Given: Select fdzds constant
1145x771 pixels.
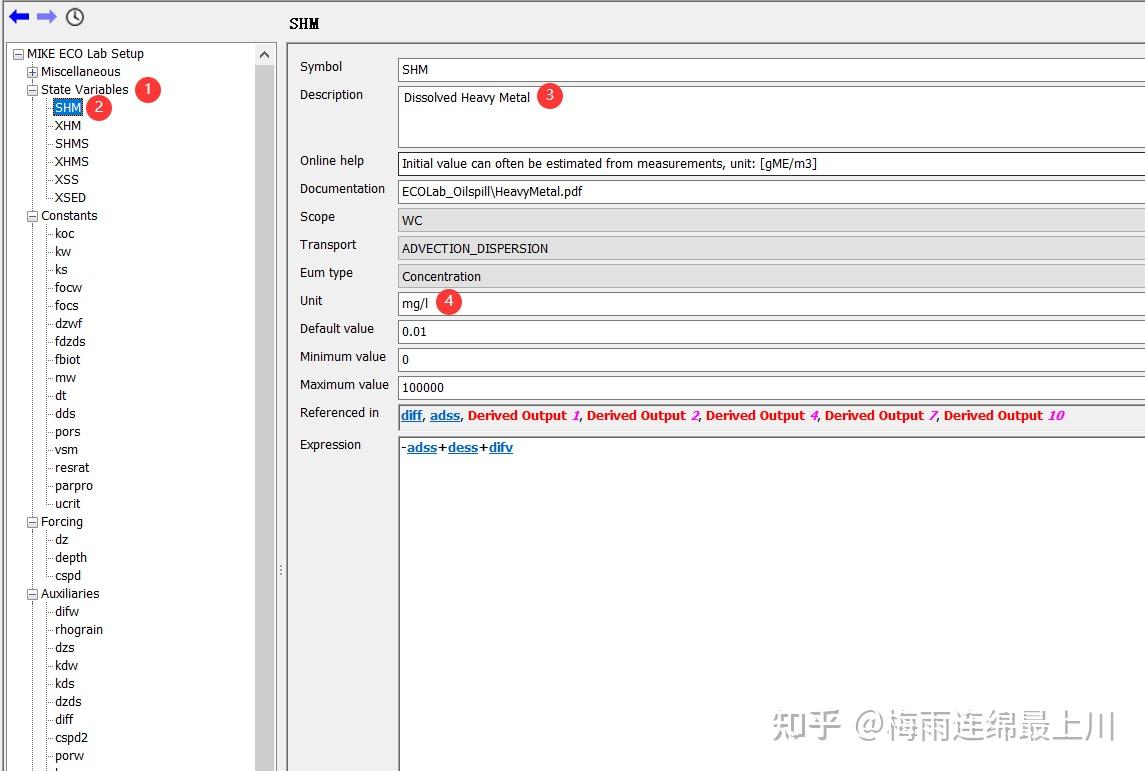Looking at the screenshot, I should (x=70, y=342).
